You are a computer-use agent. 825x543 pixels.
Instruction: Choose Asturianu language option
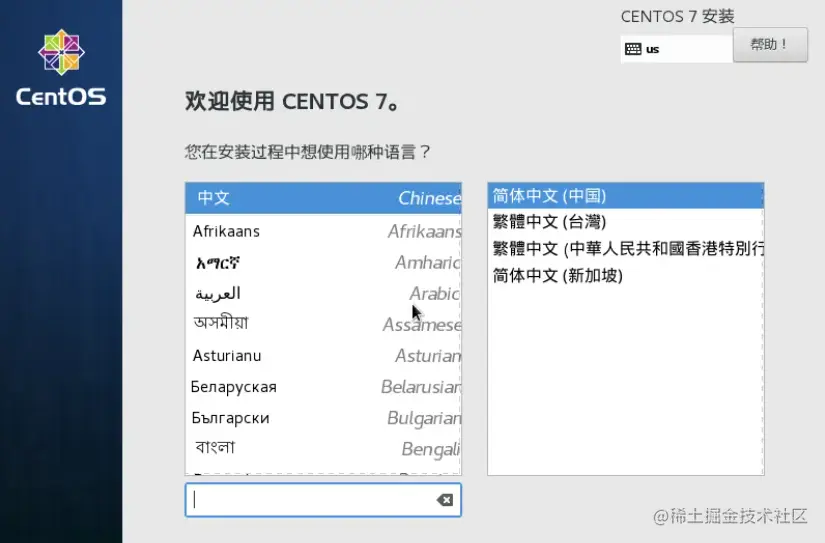click(323, 356)
